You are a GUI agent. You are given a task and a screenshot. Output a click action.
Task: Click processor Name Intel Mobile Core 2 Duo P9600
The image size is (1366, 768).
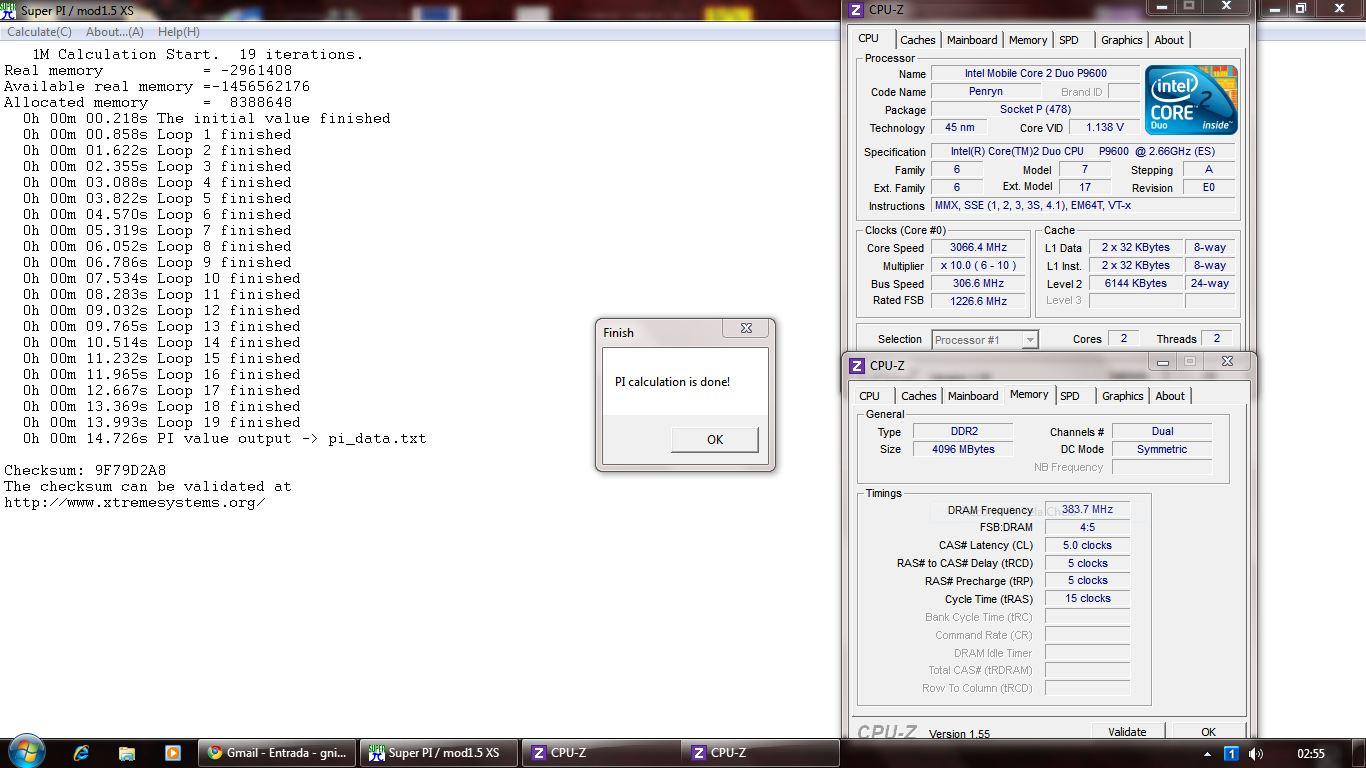[x=1035, y=74]
